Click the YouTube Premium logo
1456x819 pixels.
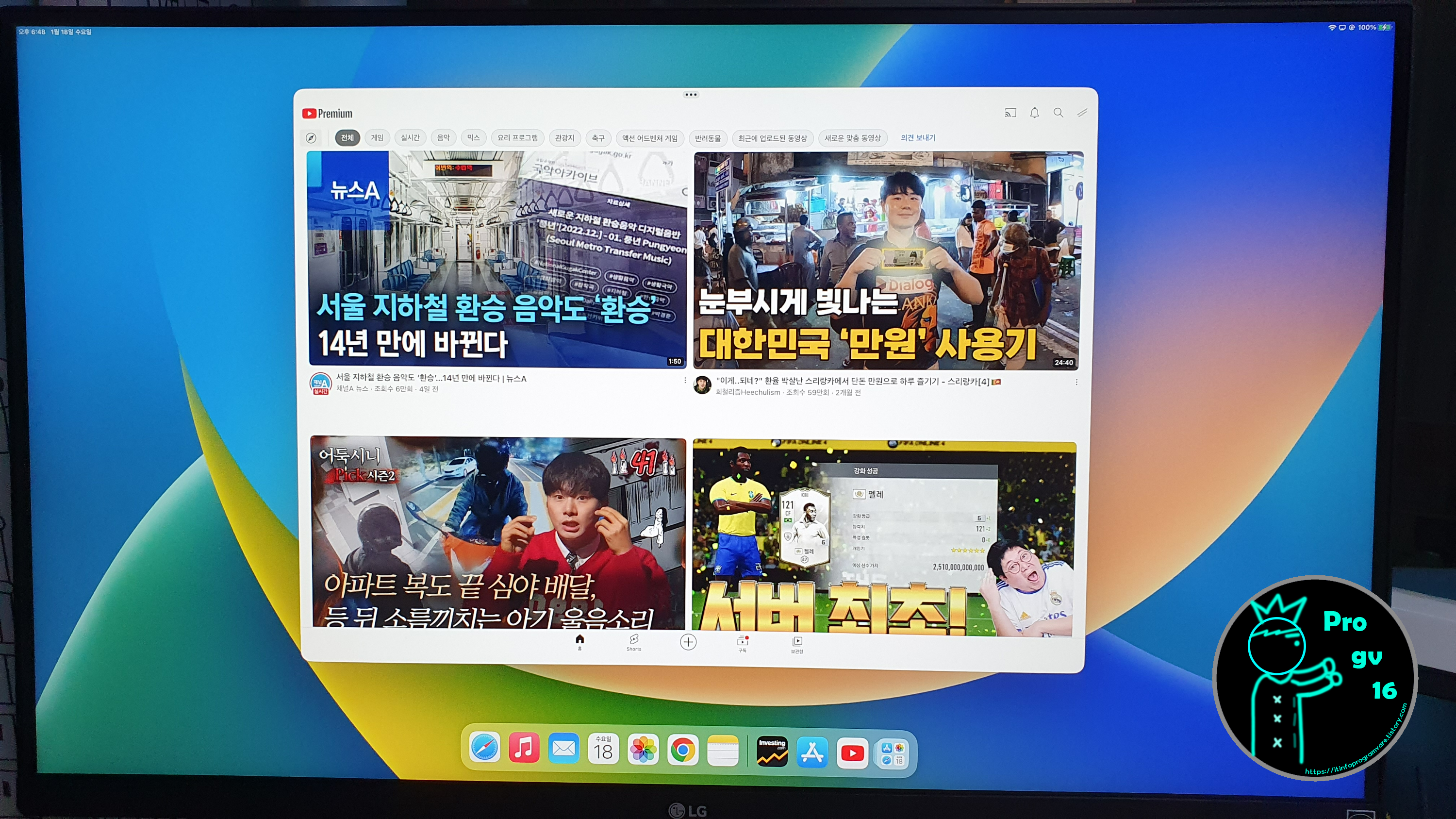tap(327, 114)
